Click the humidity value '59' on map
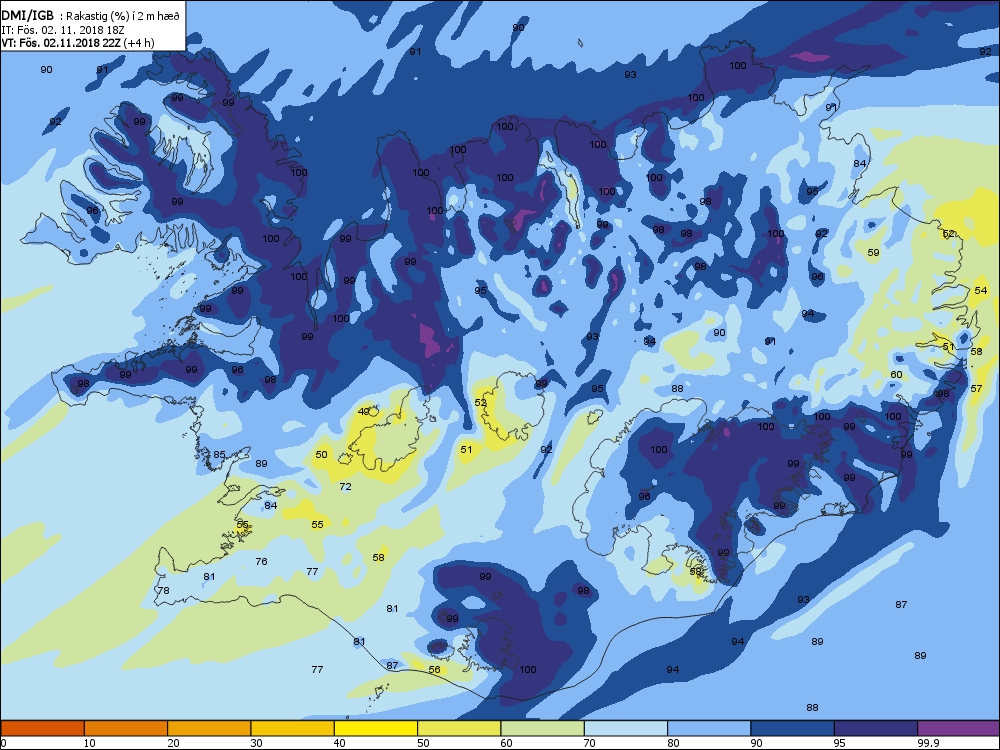The height and width of the screenshot is (750, 1000). 874,253
